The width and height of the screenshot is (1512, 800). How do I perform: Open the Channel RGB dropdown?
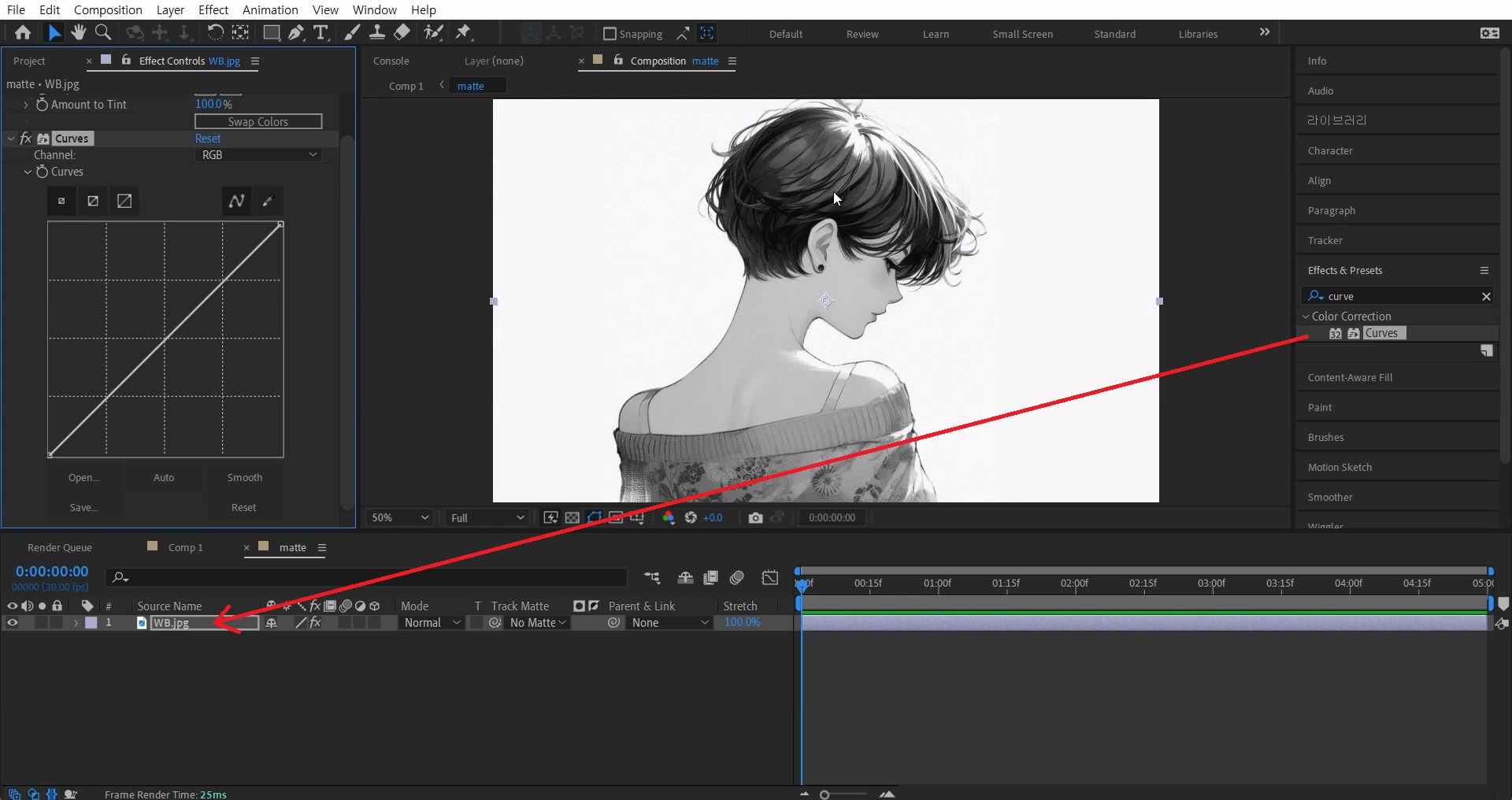tap(258, 155)
